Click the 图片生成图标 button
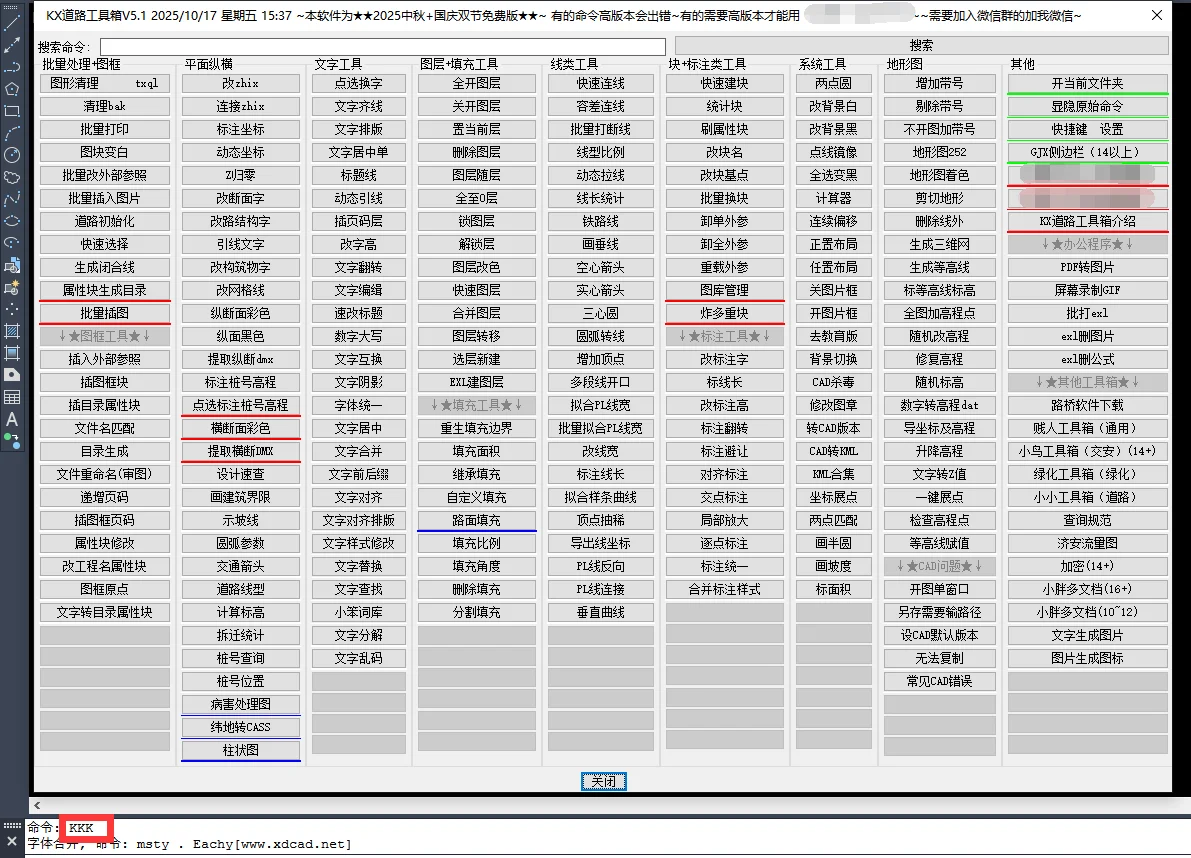 click(1088, 658)
